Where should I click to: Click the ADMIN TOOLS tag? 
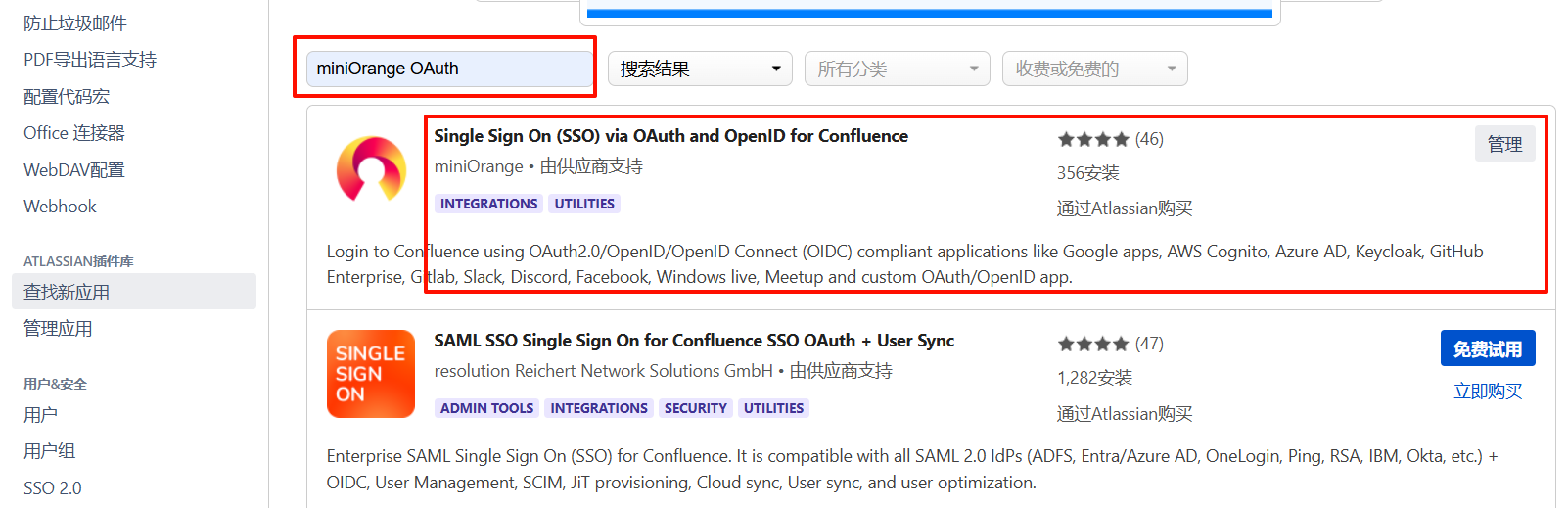[486, 408]
